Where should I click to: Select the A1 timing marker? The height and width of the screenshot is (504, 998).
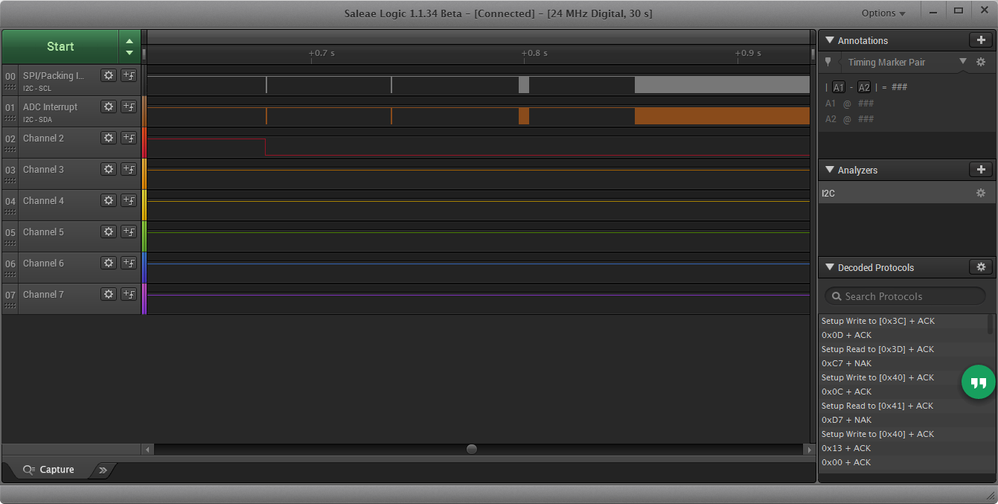[838, 87]
